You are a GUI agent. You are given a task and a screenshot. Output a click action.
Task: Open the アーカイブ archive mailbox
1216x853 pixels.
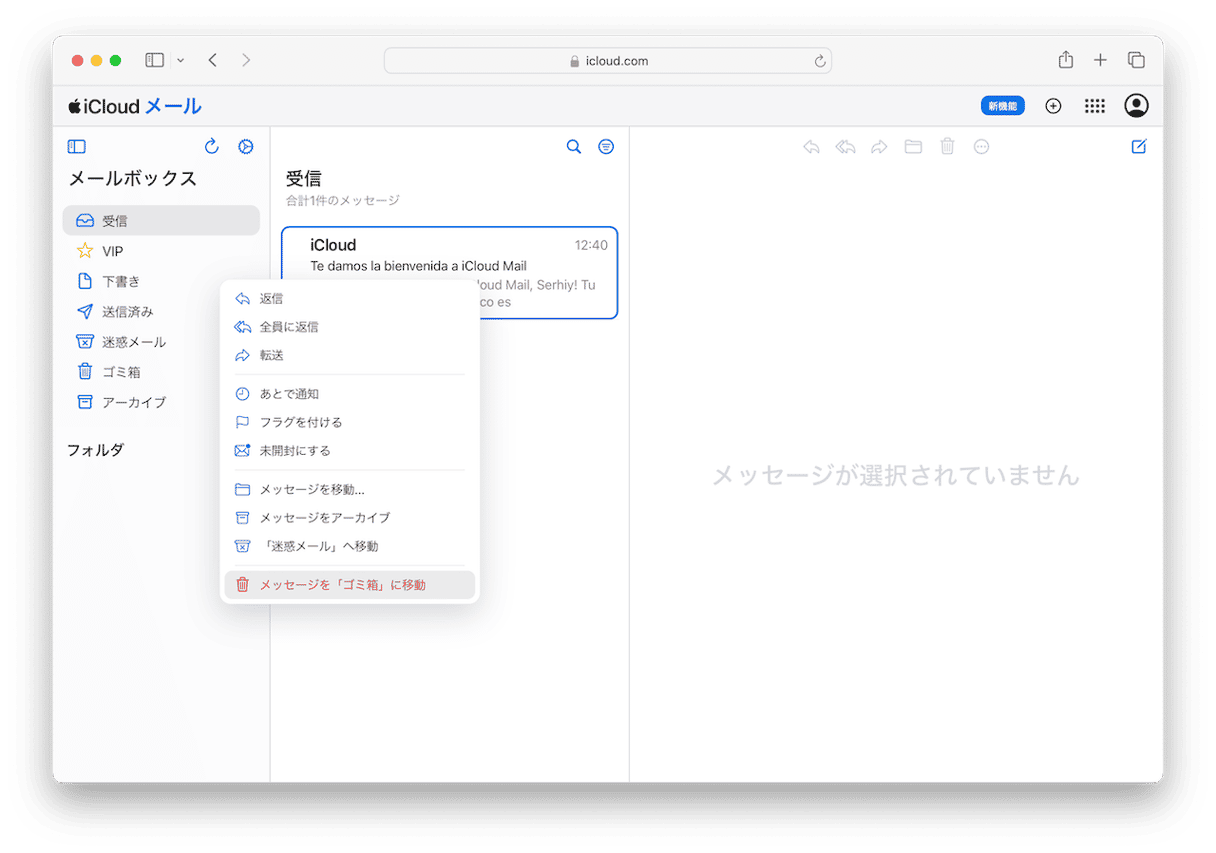click(x=161, y=401)
